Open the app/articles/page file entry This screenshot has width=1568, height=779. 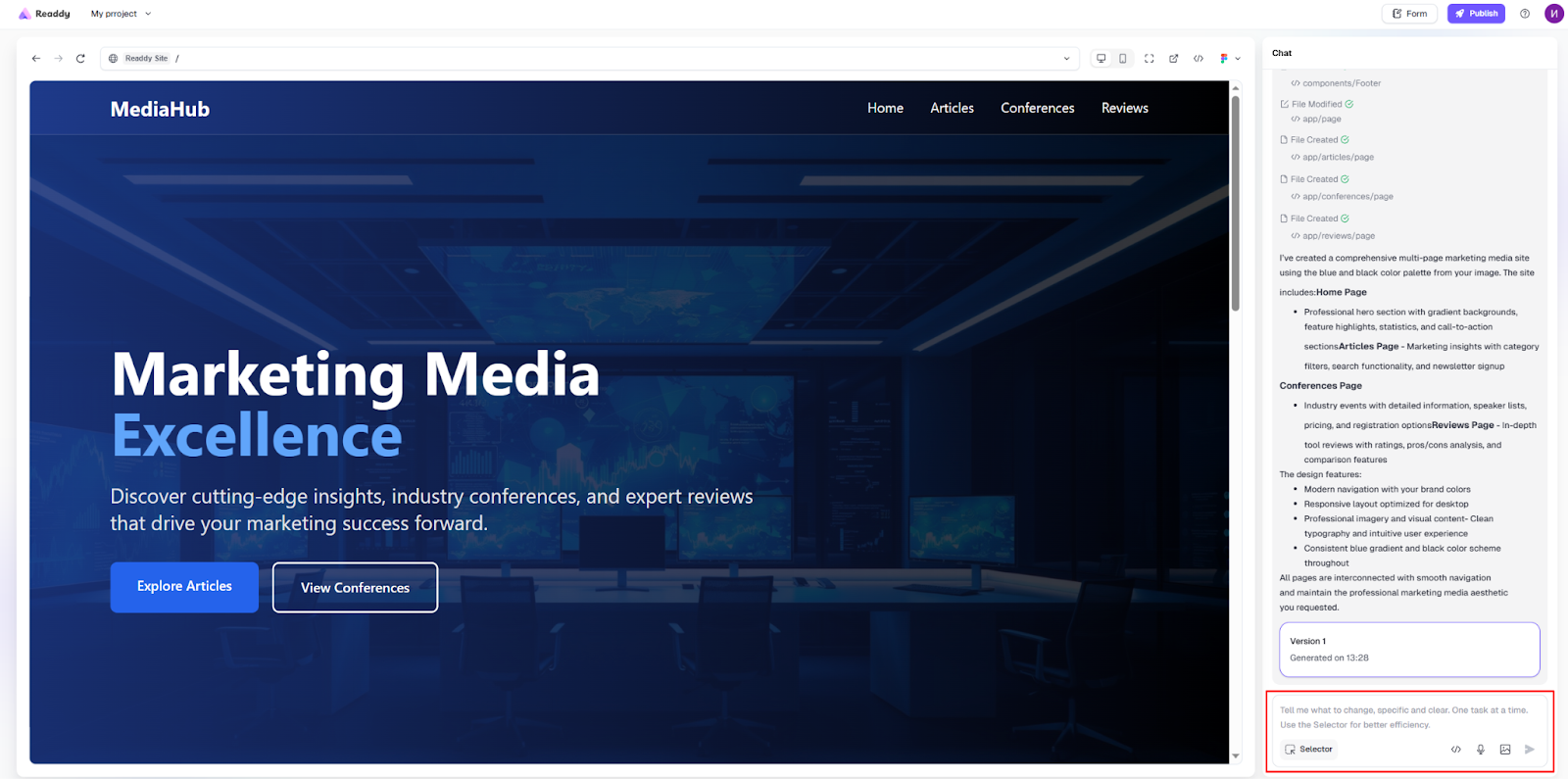[1333, 158]
